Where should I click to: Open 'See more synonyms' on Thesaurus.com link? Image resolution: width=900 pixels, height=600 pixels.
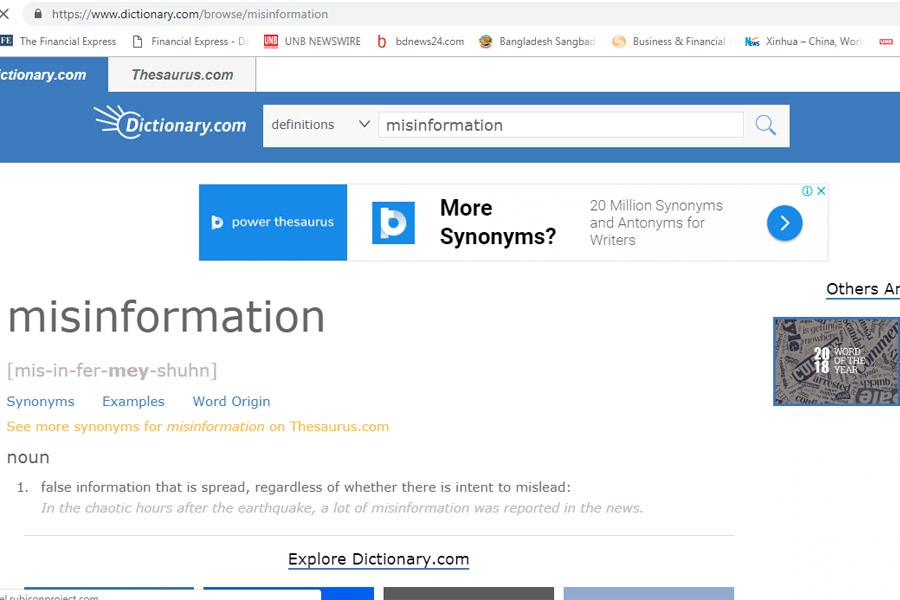(197, 426)
